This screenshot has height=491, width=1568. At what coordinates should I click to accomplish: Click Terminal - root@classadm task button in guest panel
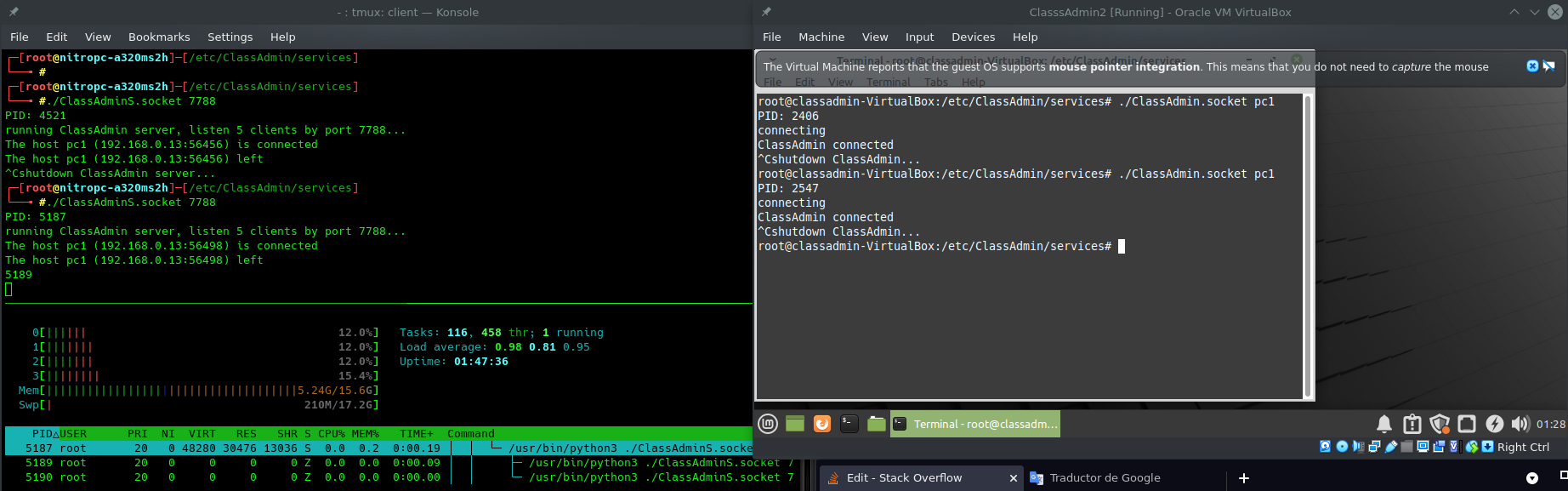pyautogui.click(x=975, y=424)
